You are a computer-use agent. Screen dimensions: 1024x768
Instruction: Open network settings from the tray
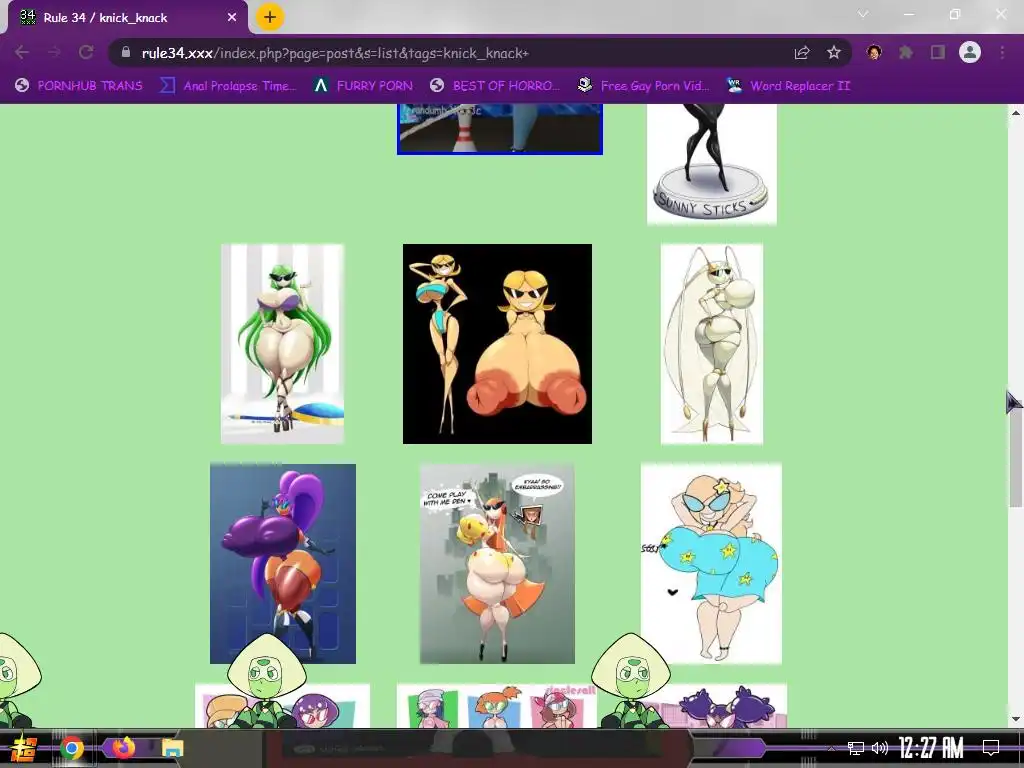856,748
